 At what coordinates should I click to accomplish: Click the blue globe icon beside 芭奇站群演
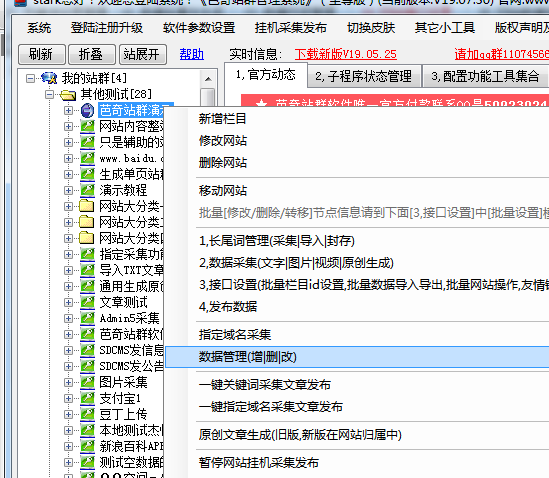pyautogui.click(x=87, y=110)
